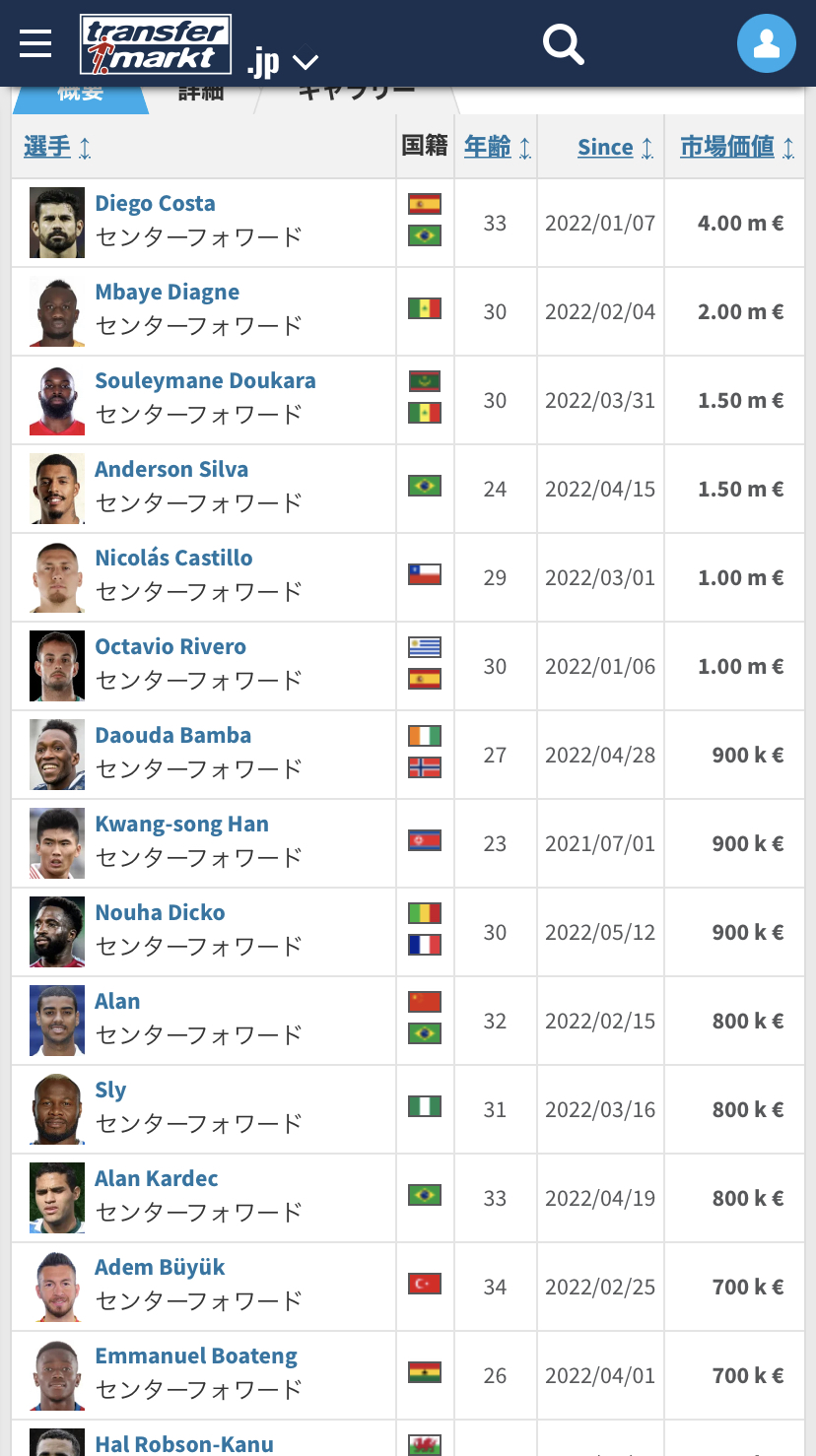816x1456 pixels.
Task: Open the hamburger menu
Action: click(x=35, y=43)
